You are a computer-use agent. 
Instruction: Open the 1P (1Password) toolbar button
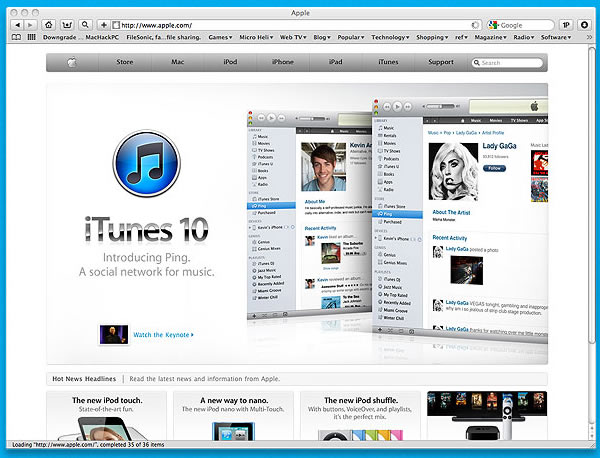566,25
